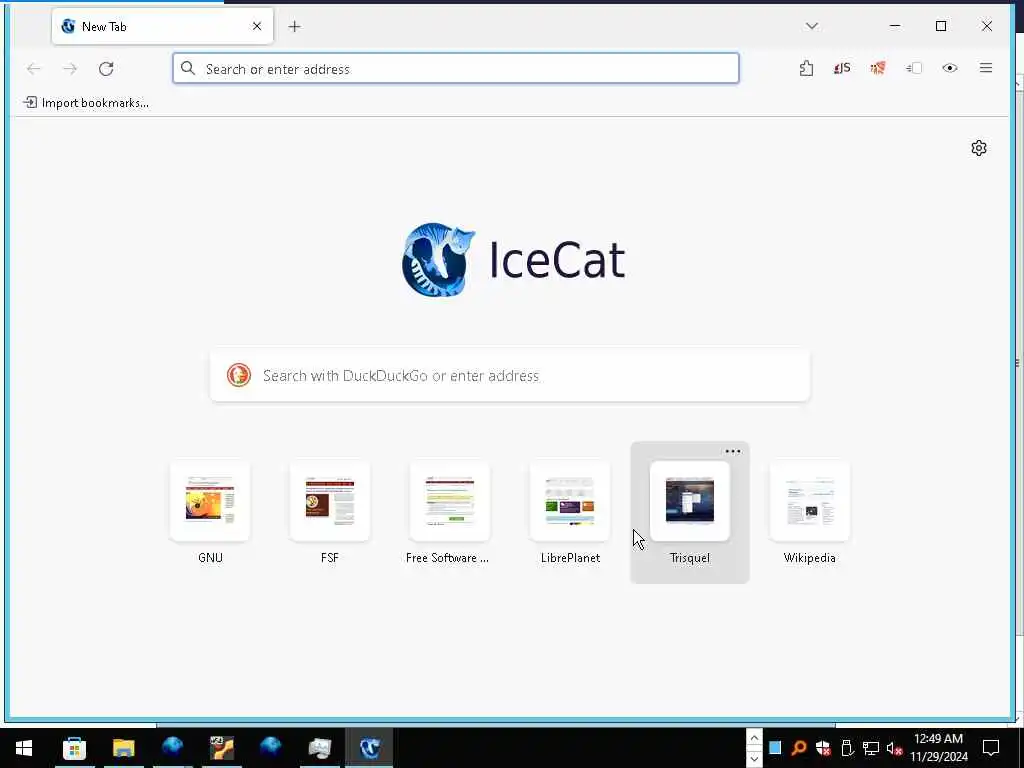Open the IceCat hamburger application menu
Image resolution: width=1024 pixels, height=768 pixels.
tap(985, 68)
